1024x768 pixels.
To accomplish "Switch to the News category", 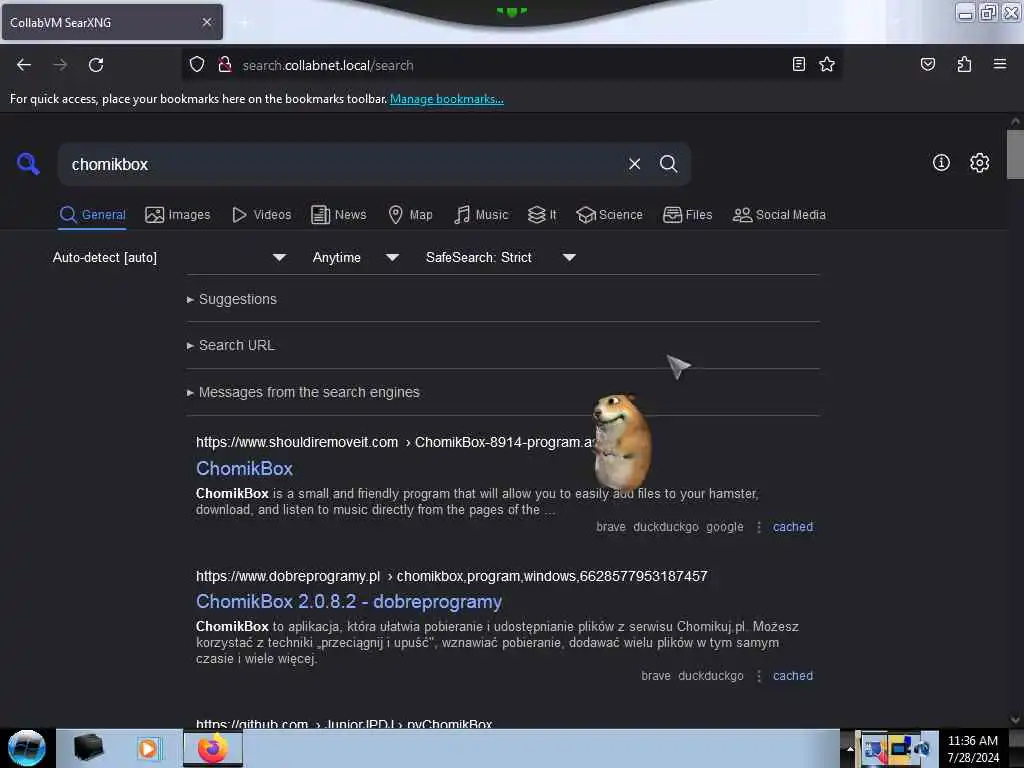I will (x=338, y=215).
